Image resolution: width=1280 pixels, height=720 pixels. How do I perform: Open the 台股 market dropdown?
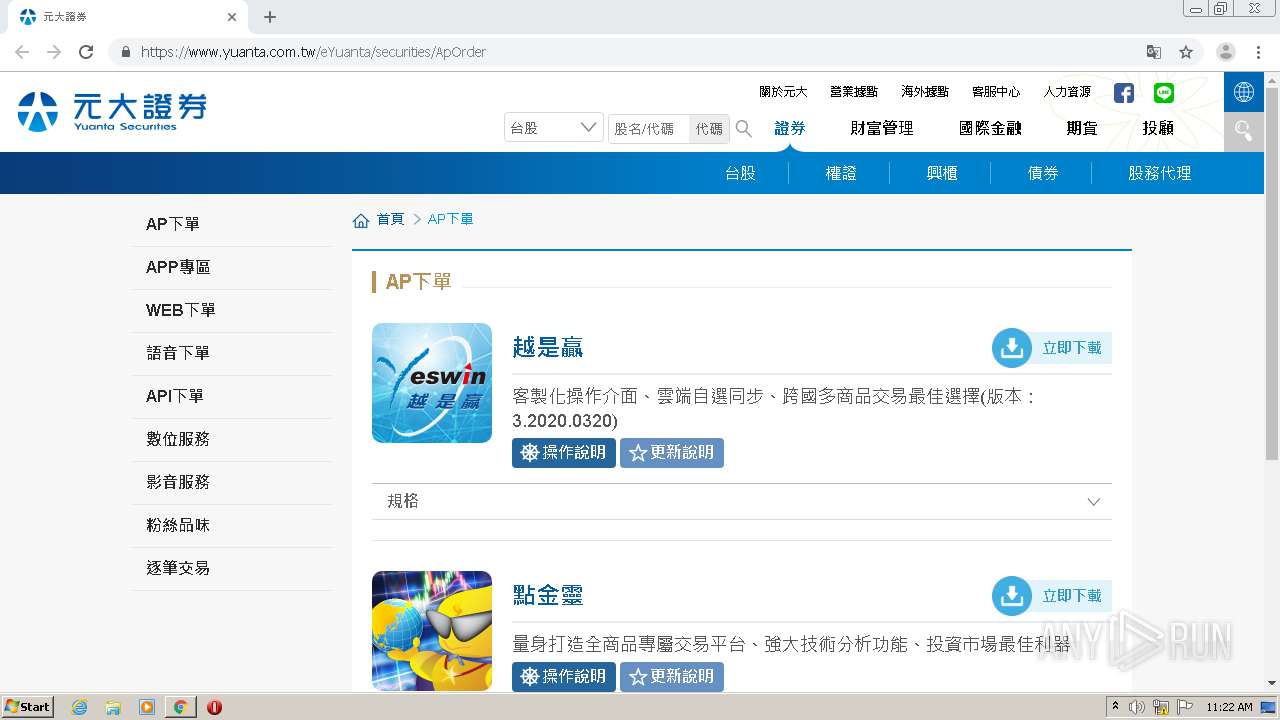(x=554, y=128)
